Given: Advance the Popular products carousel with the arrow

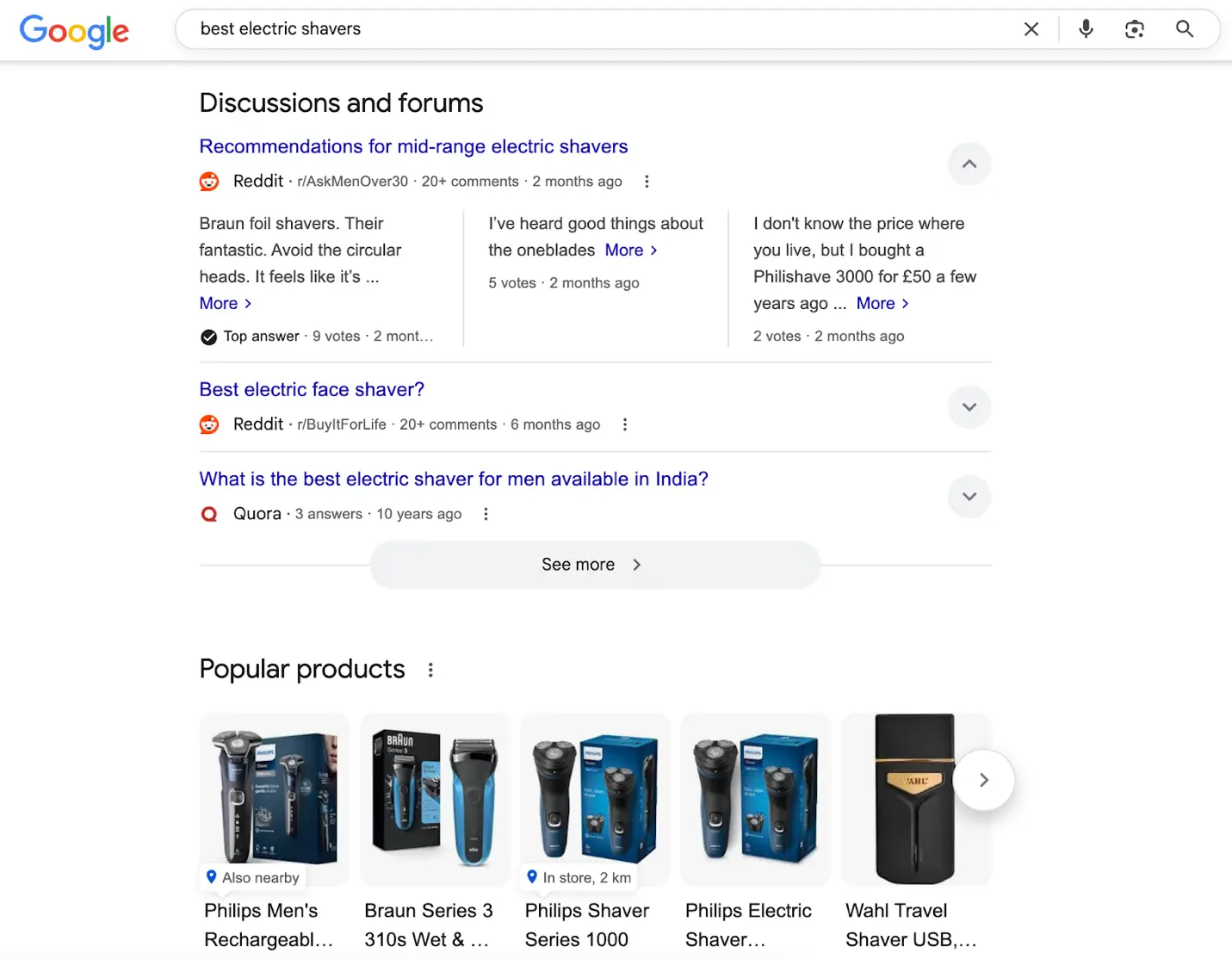Looking at the screenshot, I should [984, 780].
